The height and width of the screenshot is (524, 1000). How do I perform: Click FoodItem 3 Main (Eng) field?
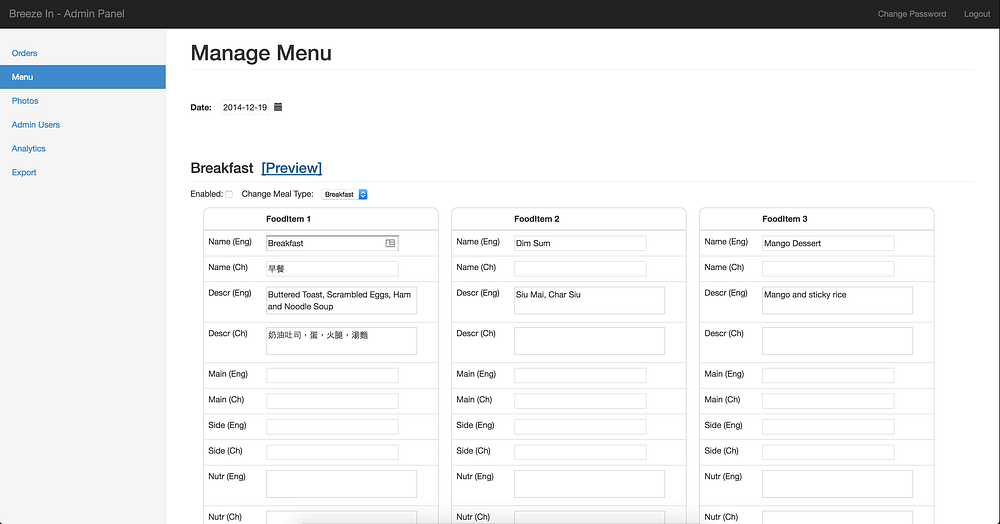(828, 375)
